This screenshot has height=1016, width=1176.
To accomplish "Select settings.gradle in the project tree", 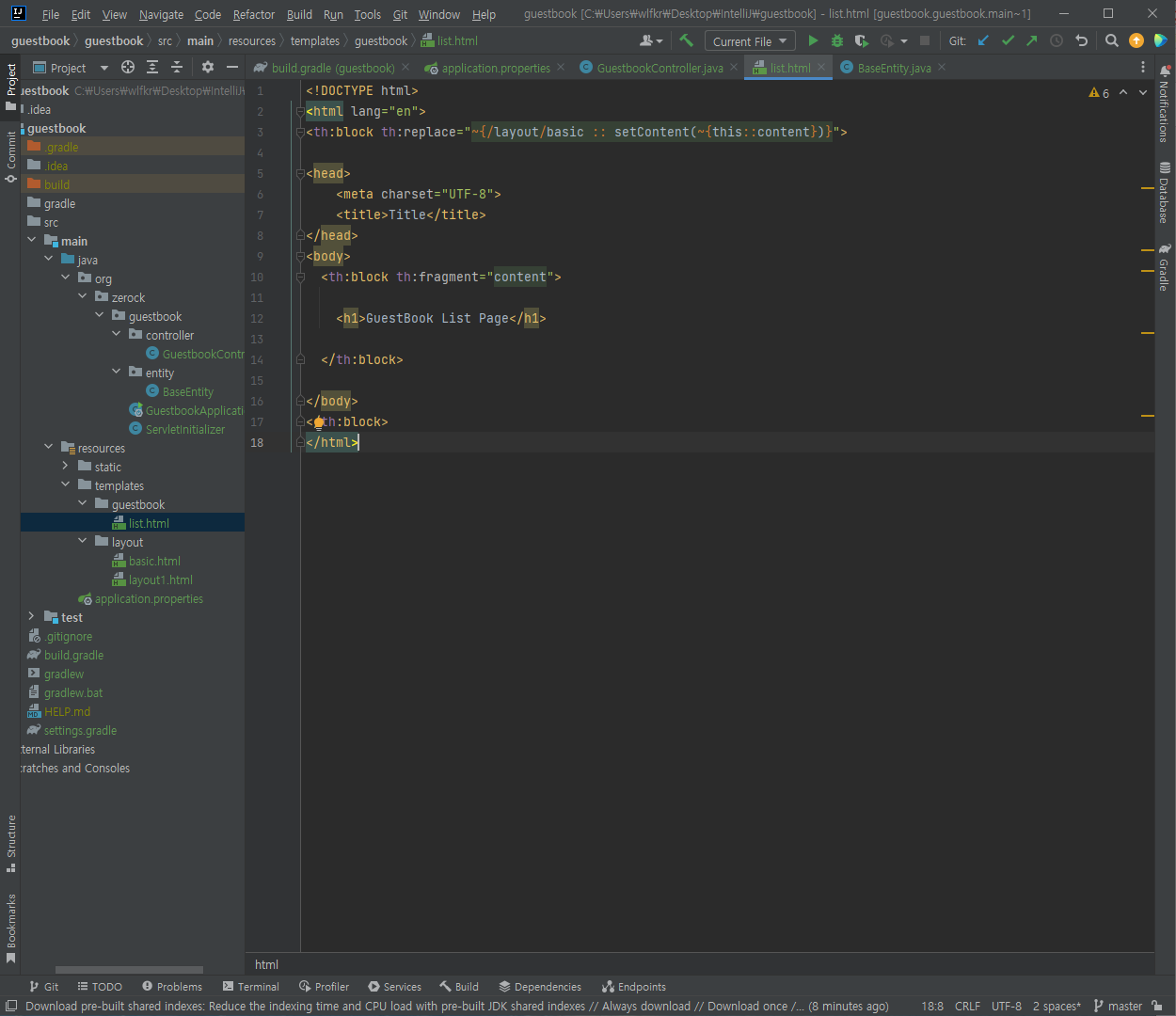I will tap(80, 730).
